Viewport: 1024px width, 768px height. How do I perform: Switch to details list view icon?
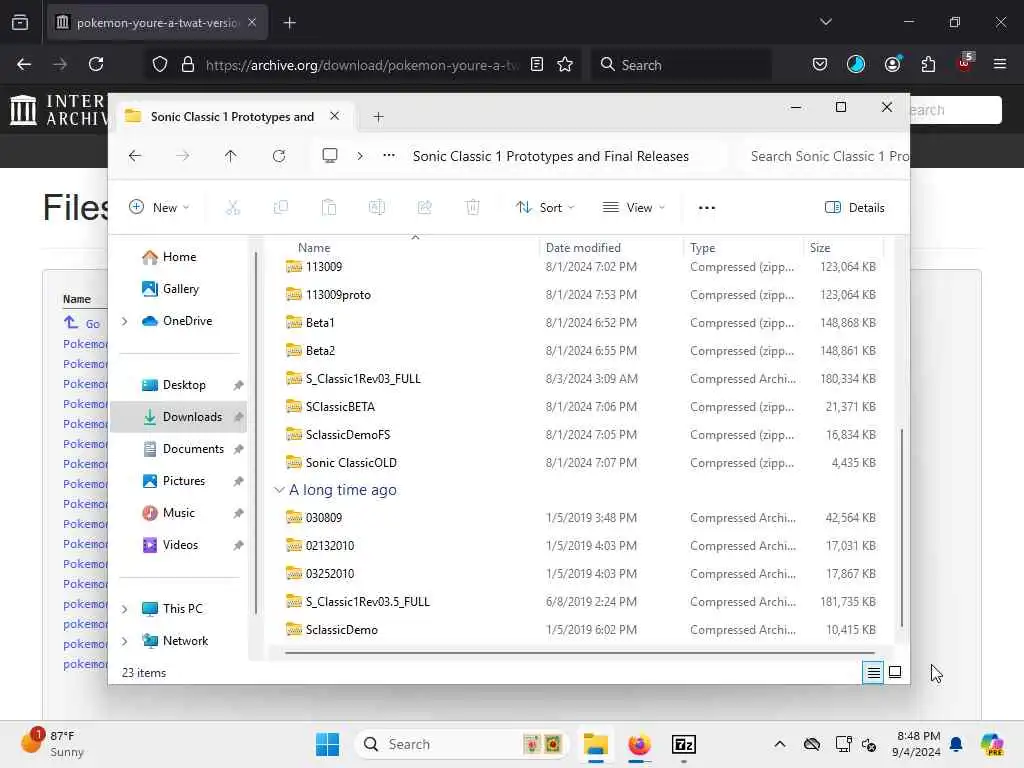click(872, 672)
